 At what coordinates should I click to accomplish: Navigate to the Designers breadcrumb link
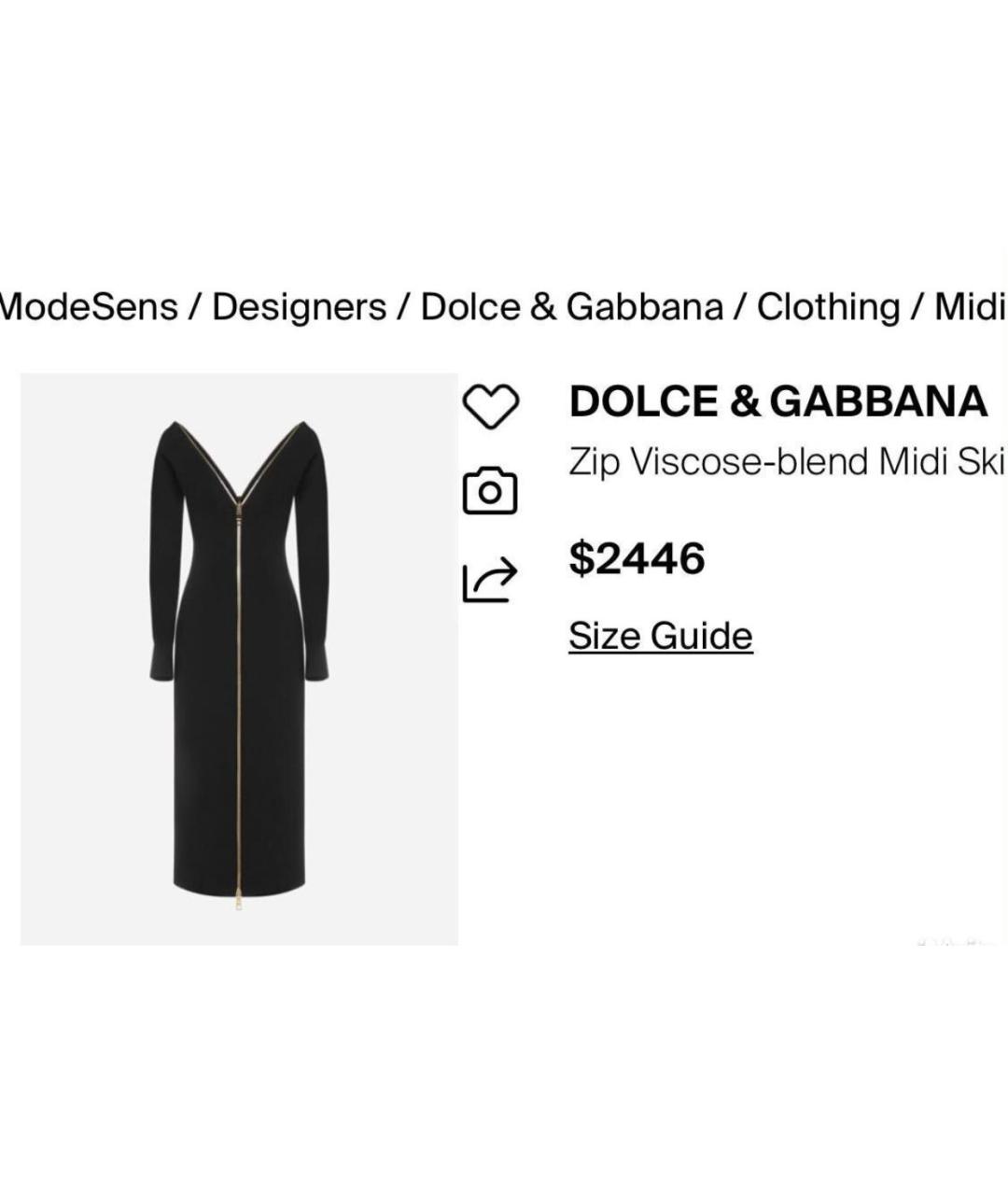pyautogui.click(x=299, y=306)
